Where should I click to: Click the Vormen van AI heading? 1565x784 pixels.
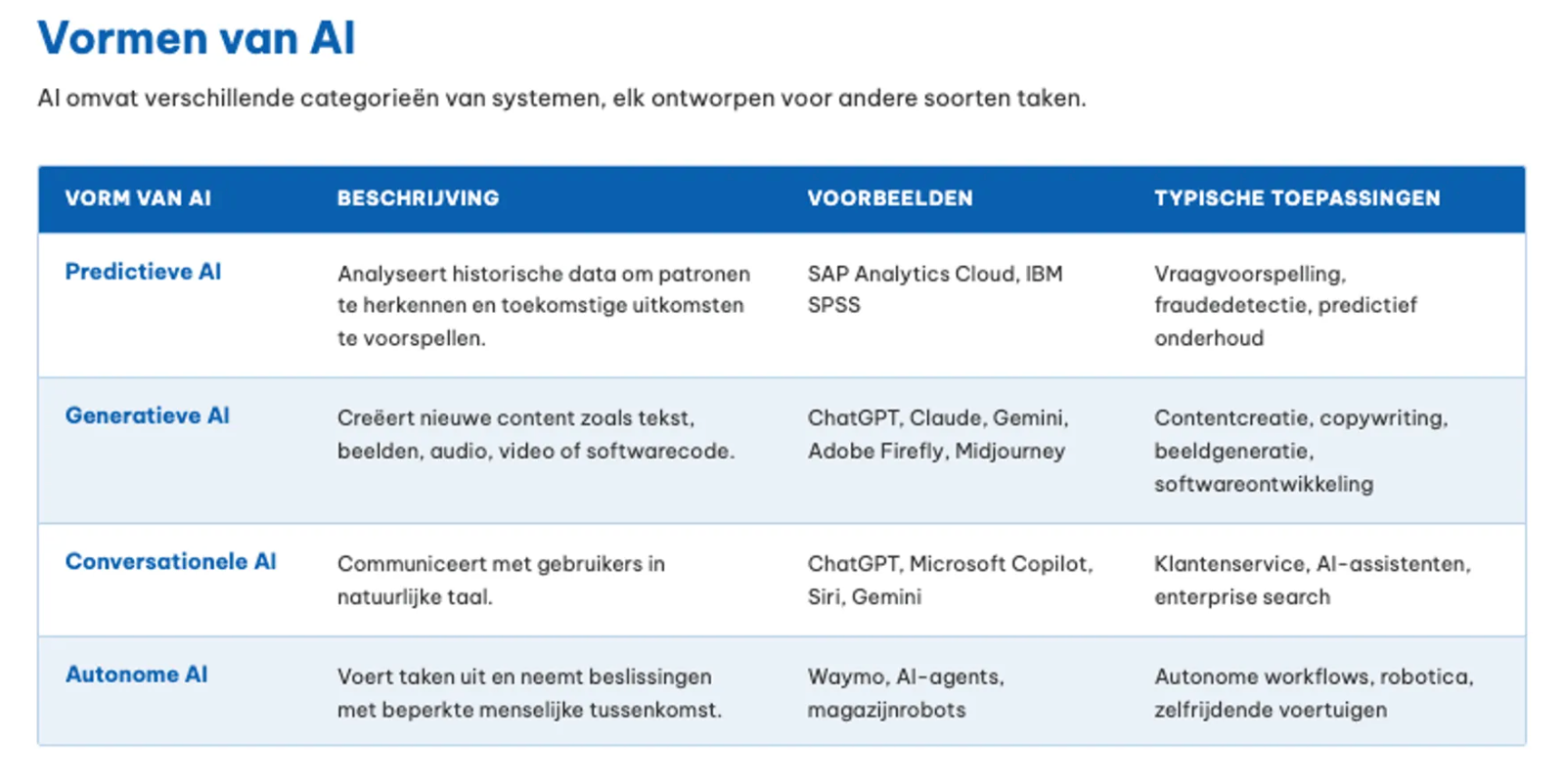pyautogui.click(x=197, y=39)
